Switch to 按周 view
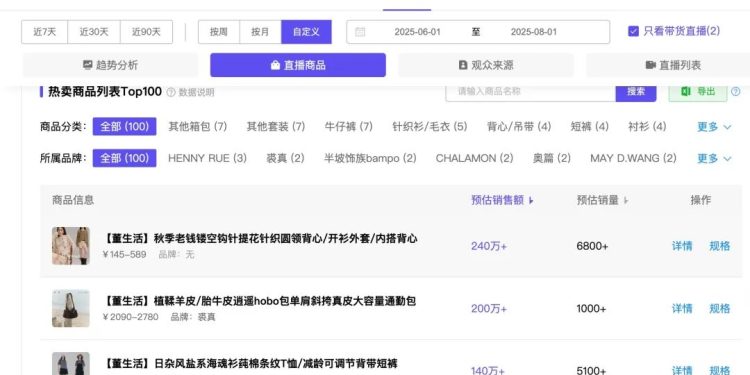 coord(219,32)
